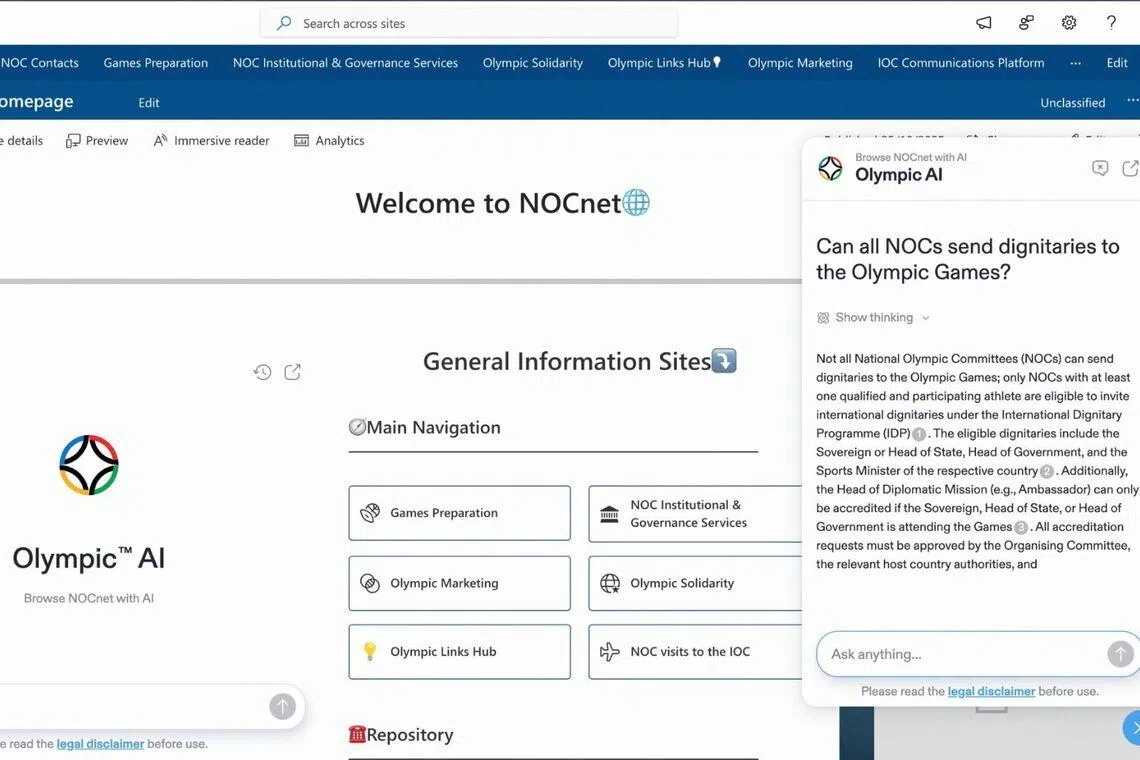Click the Olympic Links Hub lightbulb icon
This screenshot has width=1140, height=760.
370,651
